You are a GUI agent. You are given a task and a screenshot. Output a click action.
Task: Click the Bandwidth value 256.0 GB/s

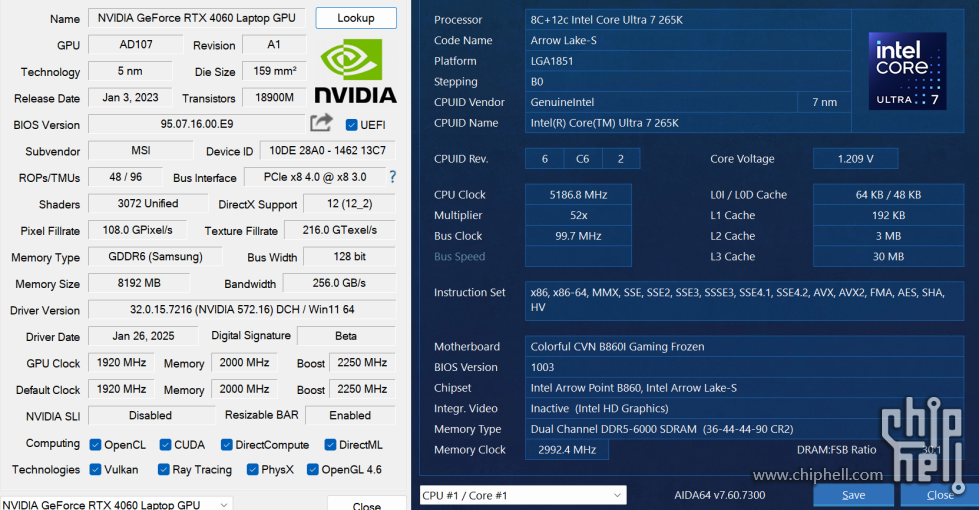339,283
